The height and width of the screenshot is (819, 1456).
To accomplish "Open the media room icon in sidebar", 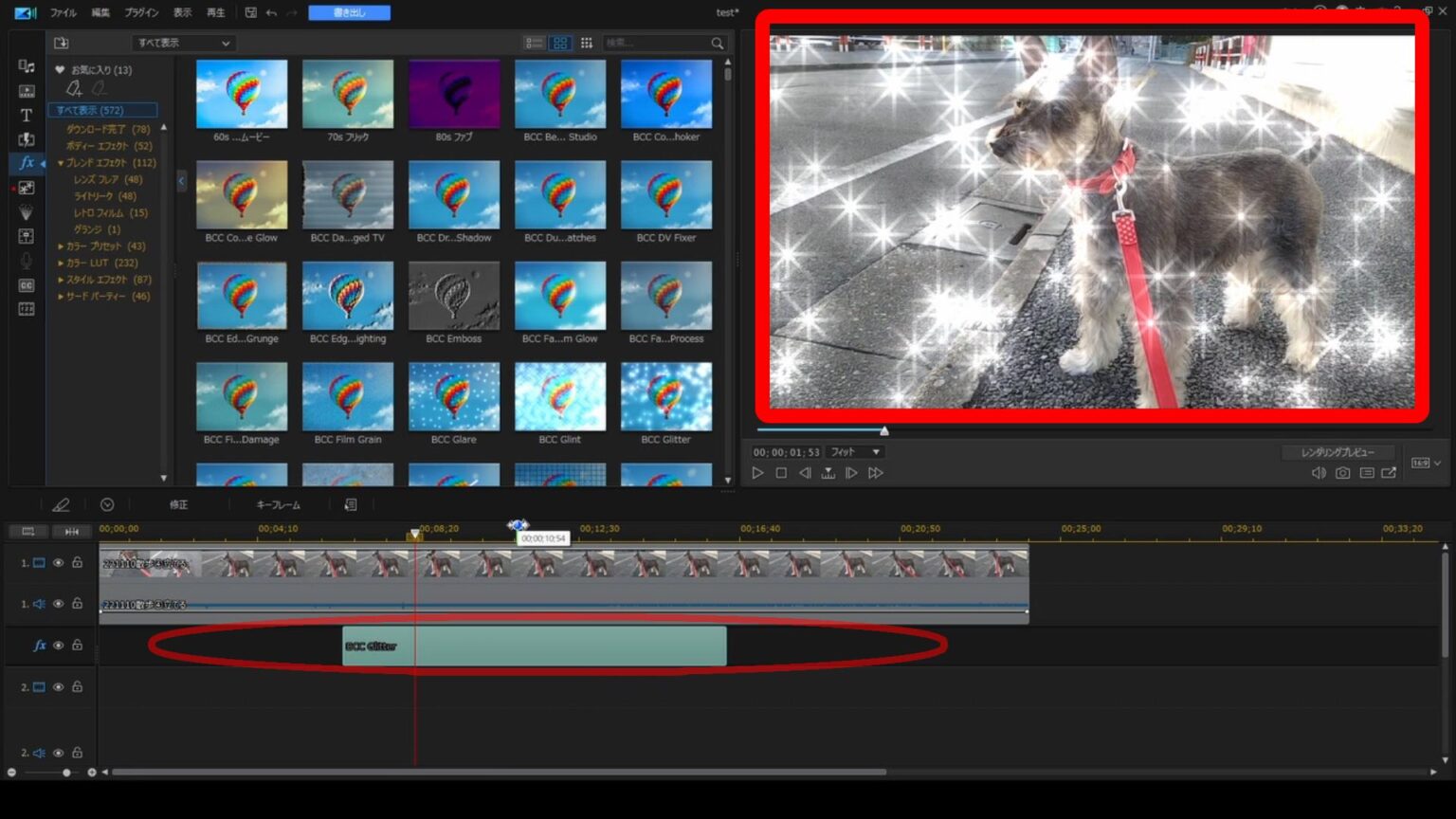I will click(x=27, y=66).
